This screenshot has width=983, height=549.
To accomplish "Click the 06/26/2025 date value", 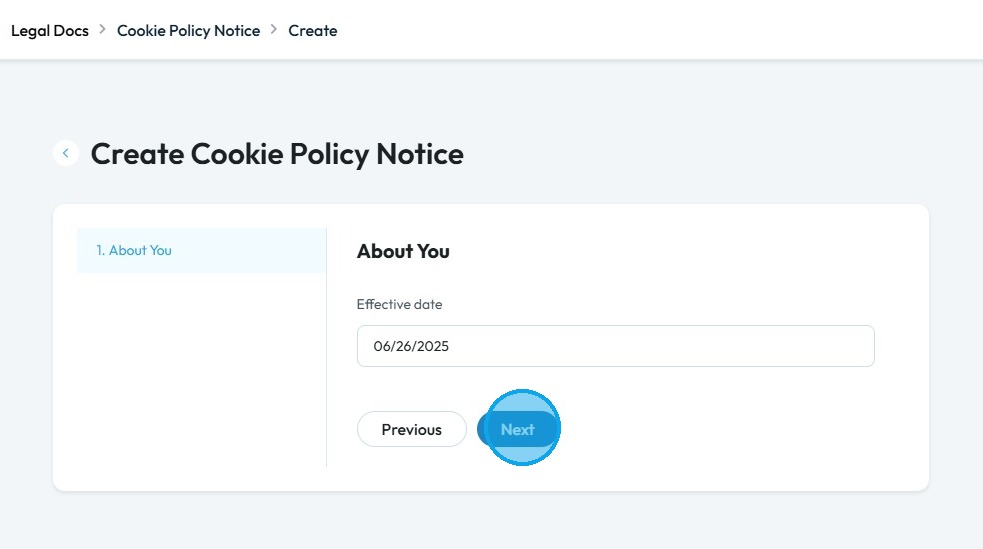I will [x=412, y=347].
